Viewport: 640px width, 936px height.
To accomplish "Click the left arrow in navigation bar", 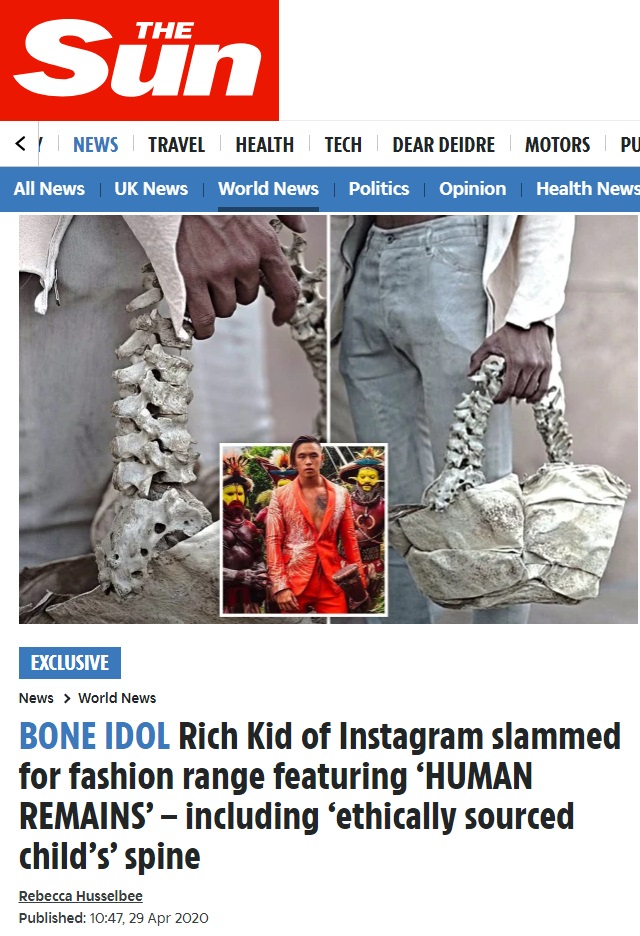I will [x=20, y=144].
